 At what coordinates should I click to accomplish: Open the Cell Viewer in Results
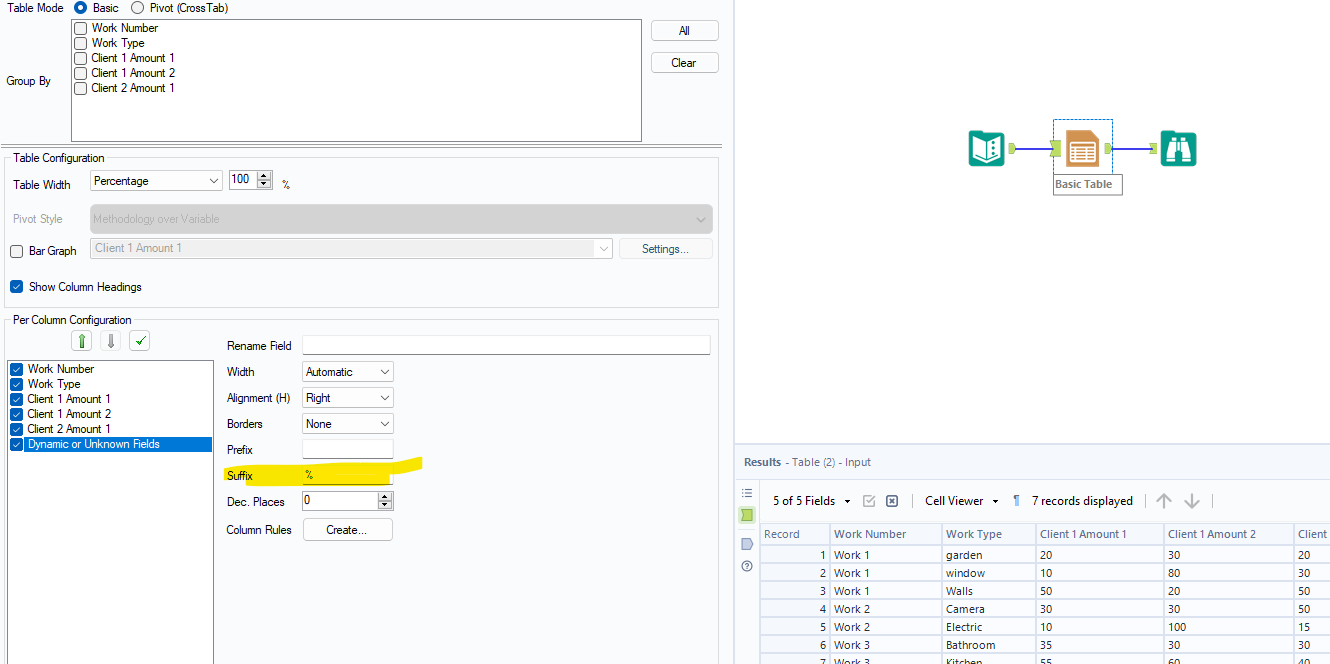958,500
